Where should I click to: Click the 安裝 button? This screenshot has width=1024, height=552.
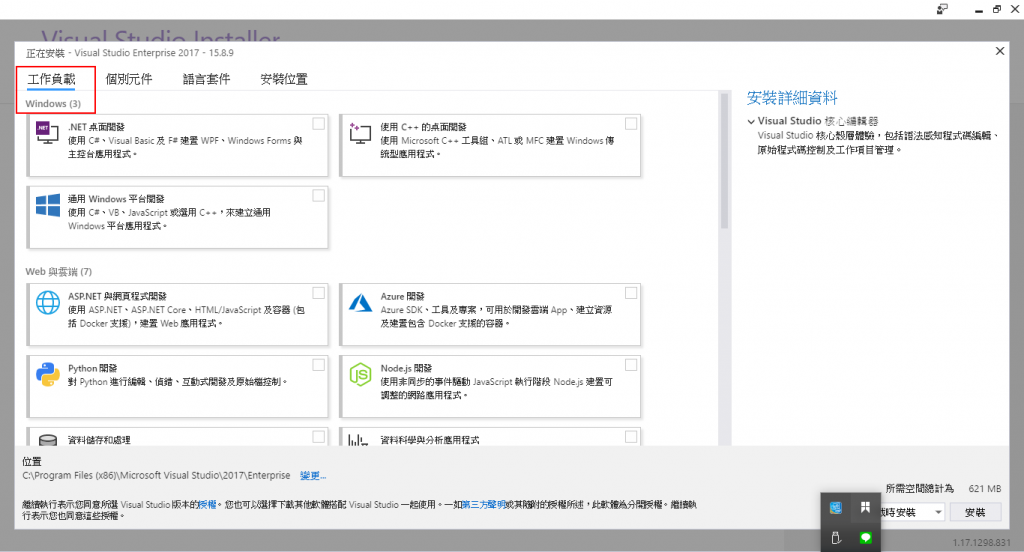coord(975,512)
